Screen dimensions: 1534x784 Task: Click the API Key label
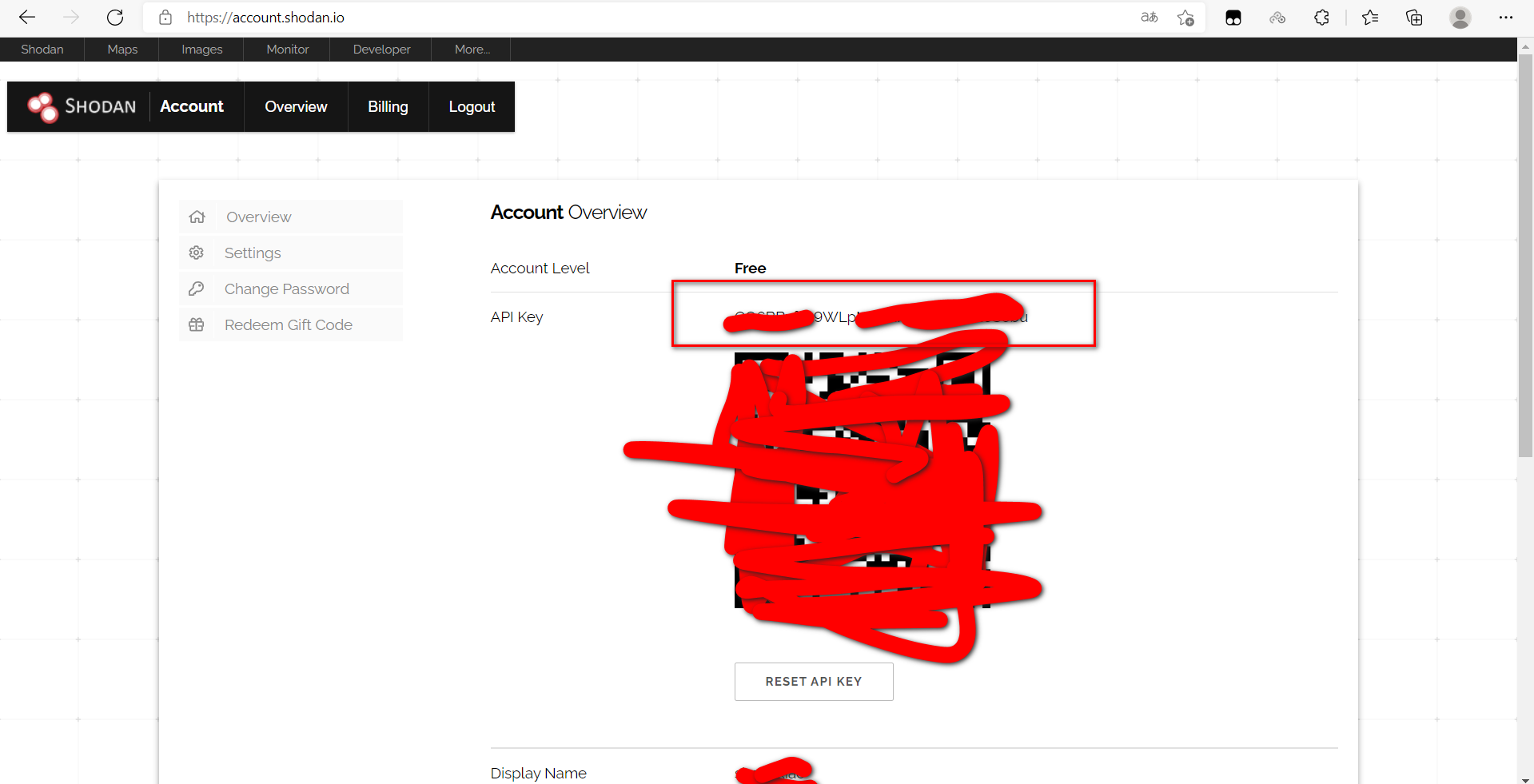(x=516, y=317)
